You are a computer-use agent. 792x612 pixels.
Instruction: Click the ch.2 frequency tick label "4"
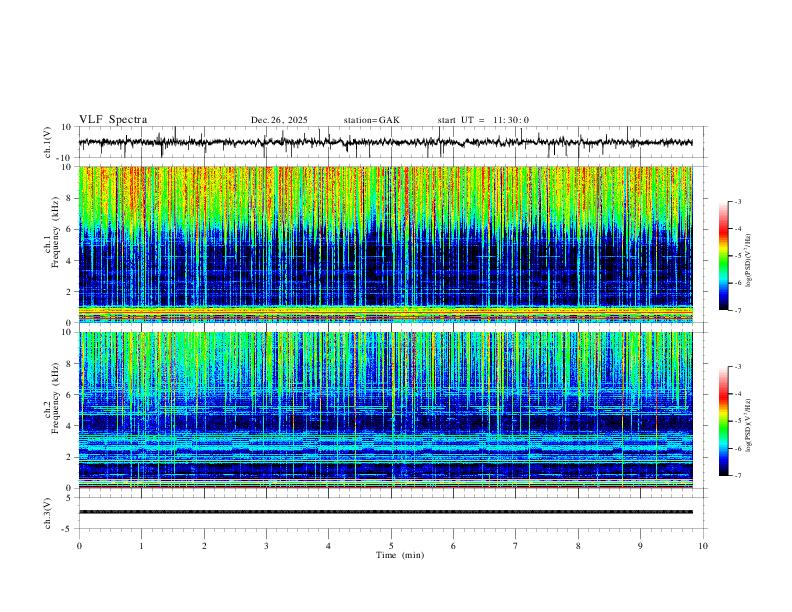[x=70, y=426]
